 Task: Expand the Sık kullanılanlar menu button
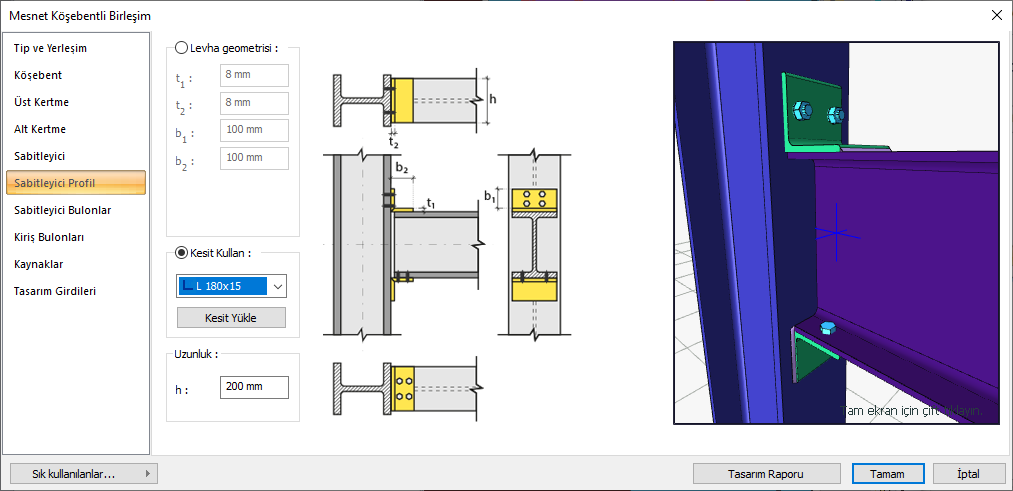(x=82, y=474)
